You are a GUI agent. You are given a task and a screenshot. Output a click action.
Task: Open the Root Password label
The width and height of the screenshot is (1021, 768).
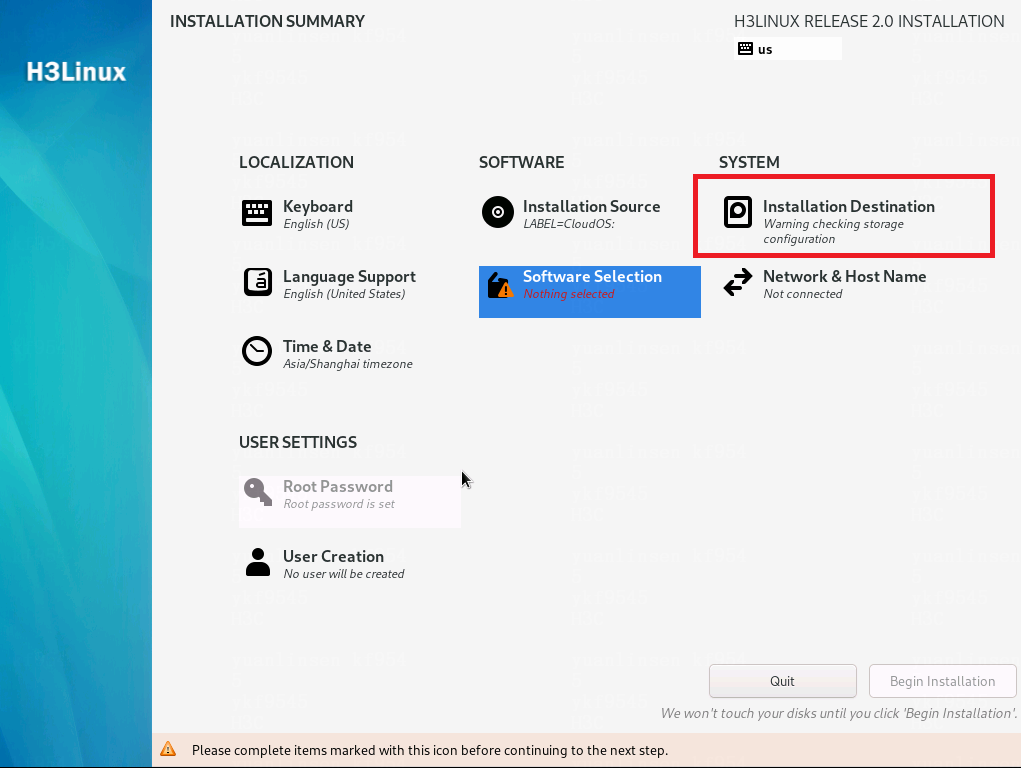click(x=337, y=487)
